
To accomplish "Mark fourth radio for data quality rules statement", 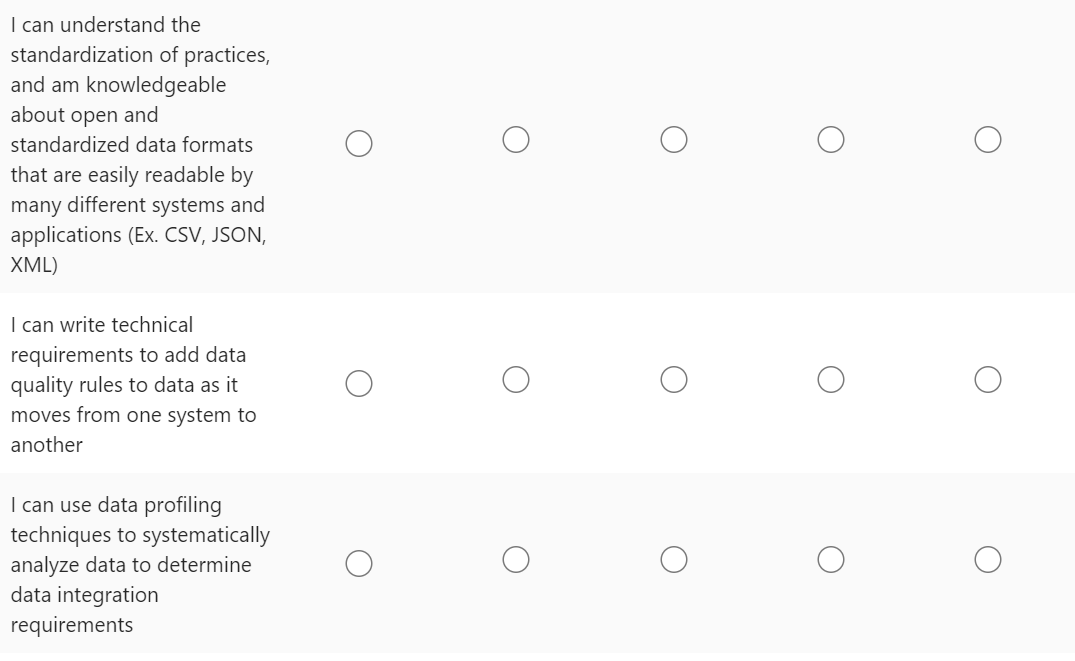I will coord(830,379).
